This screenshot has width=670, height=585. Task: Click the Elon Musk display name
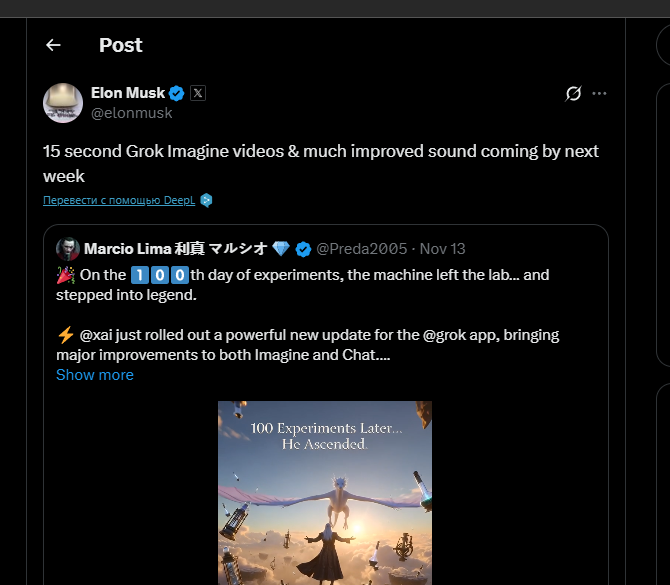128,93
